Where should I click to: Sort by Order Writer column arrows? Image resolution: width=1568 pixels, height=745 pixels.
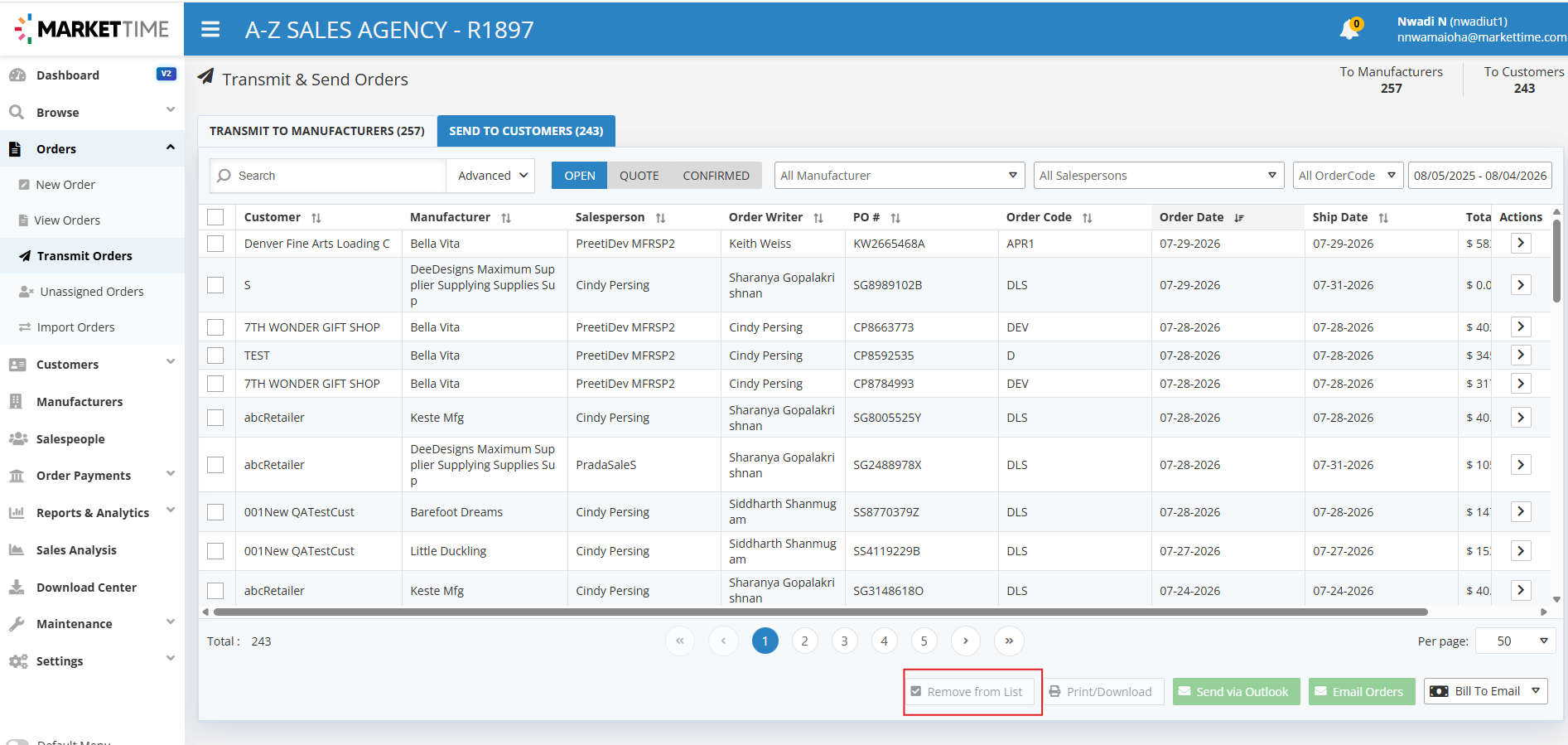pos(818,218)
